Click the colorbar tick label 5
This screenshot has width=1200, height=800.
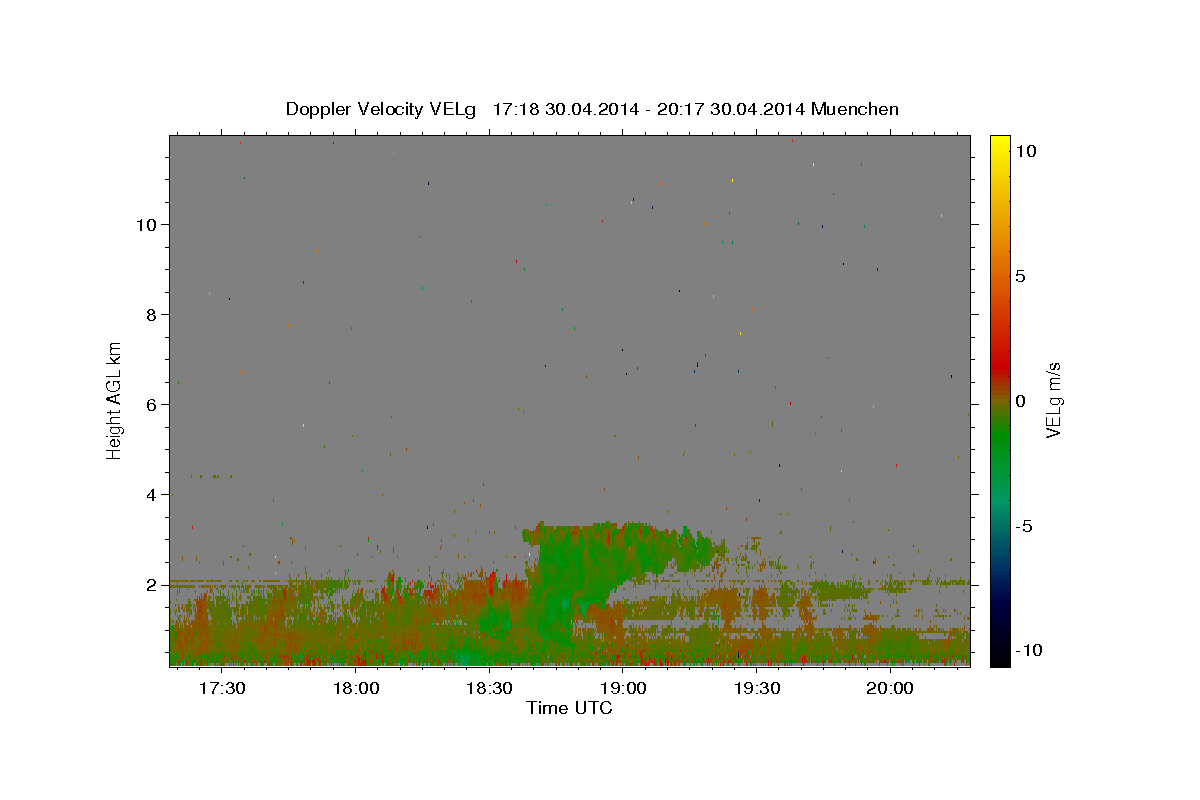(1020, 276)
